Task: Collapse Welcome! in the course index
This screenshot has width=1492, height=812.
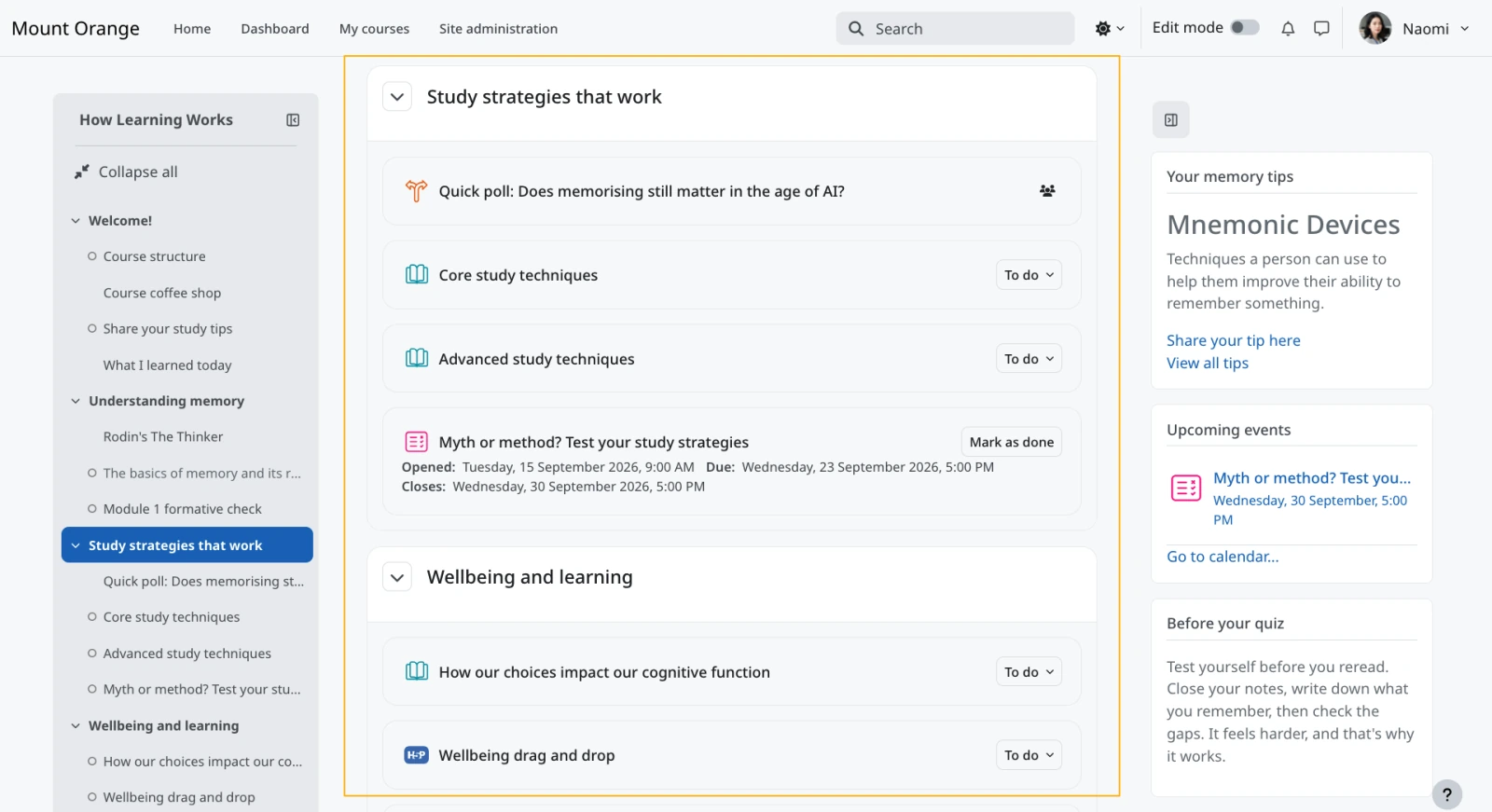Action: 76,221
